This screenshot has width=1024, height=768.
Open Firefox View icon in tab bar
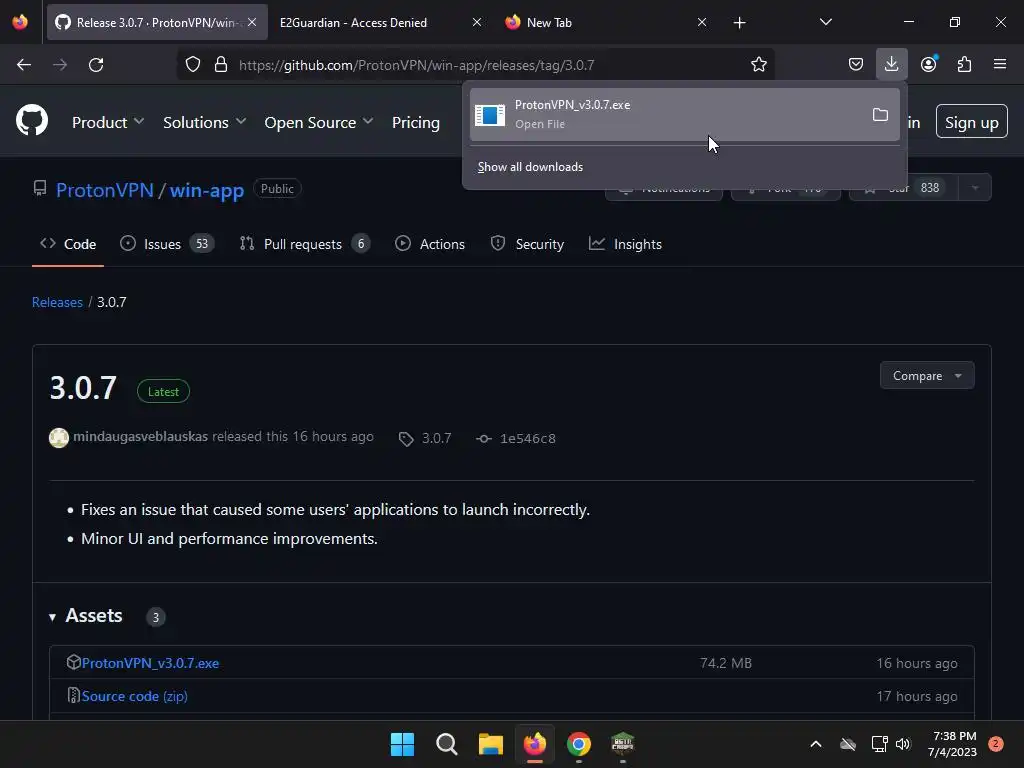pyautogui.click(x=20, y=22)
